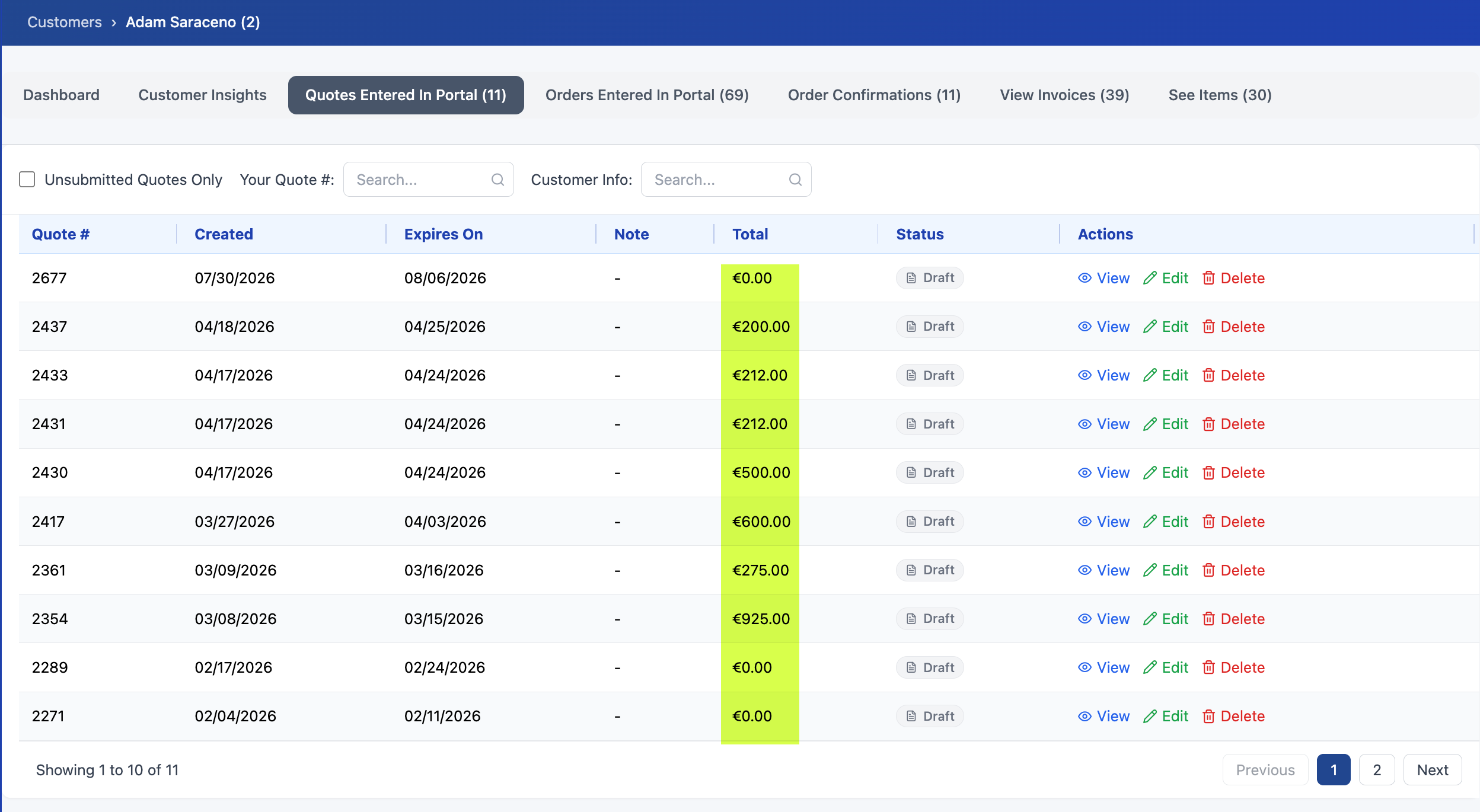The width and height of the screenshot is (1480, 812).
Task: Edit quote 2354
Action: tap(1166, 619)
